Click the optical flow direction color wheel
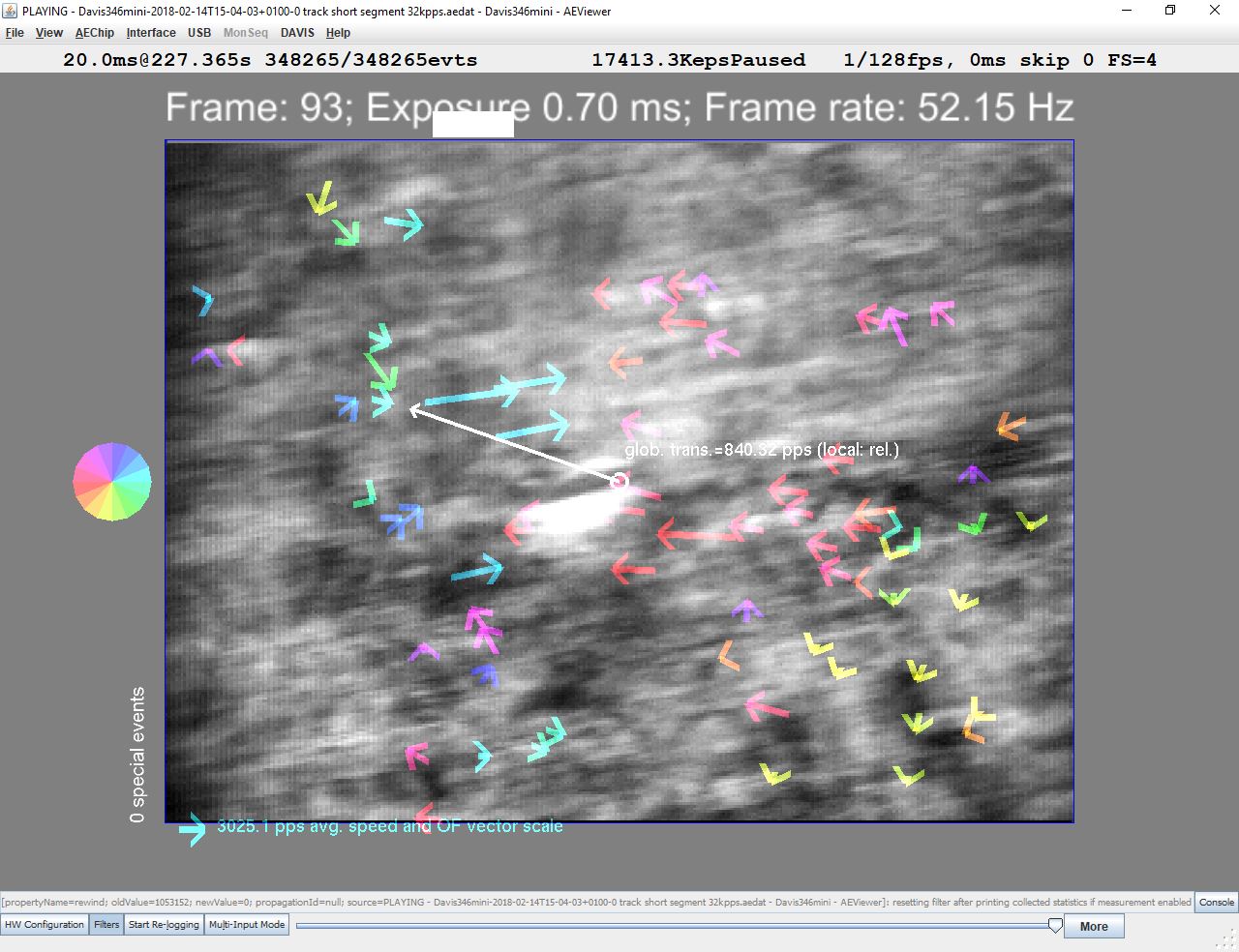Viewport: 1239px width, 952px height. pos(112,482)
